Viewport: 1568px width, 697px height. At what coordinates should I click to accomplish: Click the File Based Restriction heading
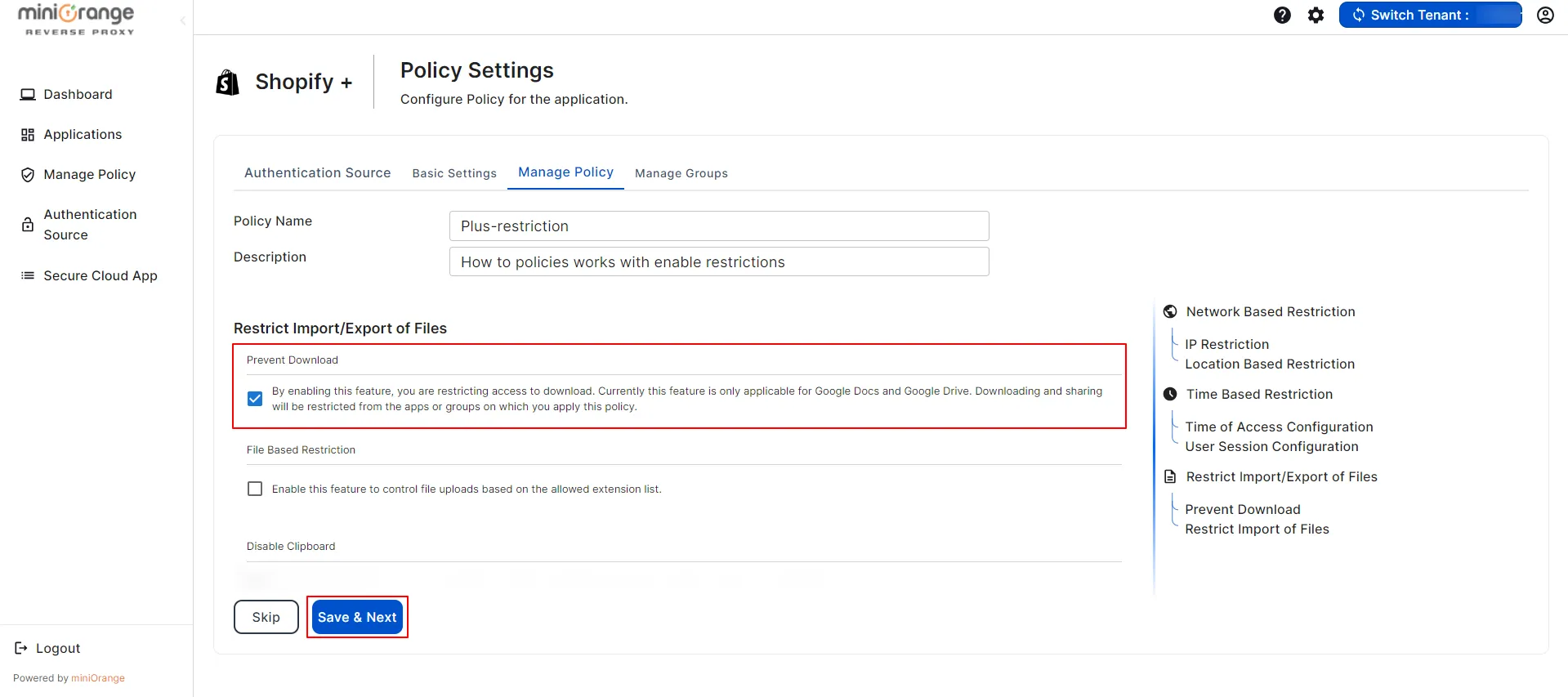[x=301, y=449]
